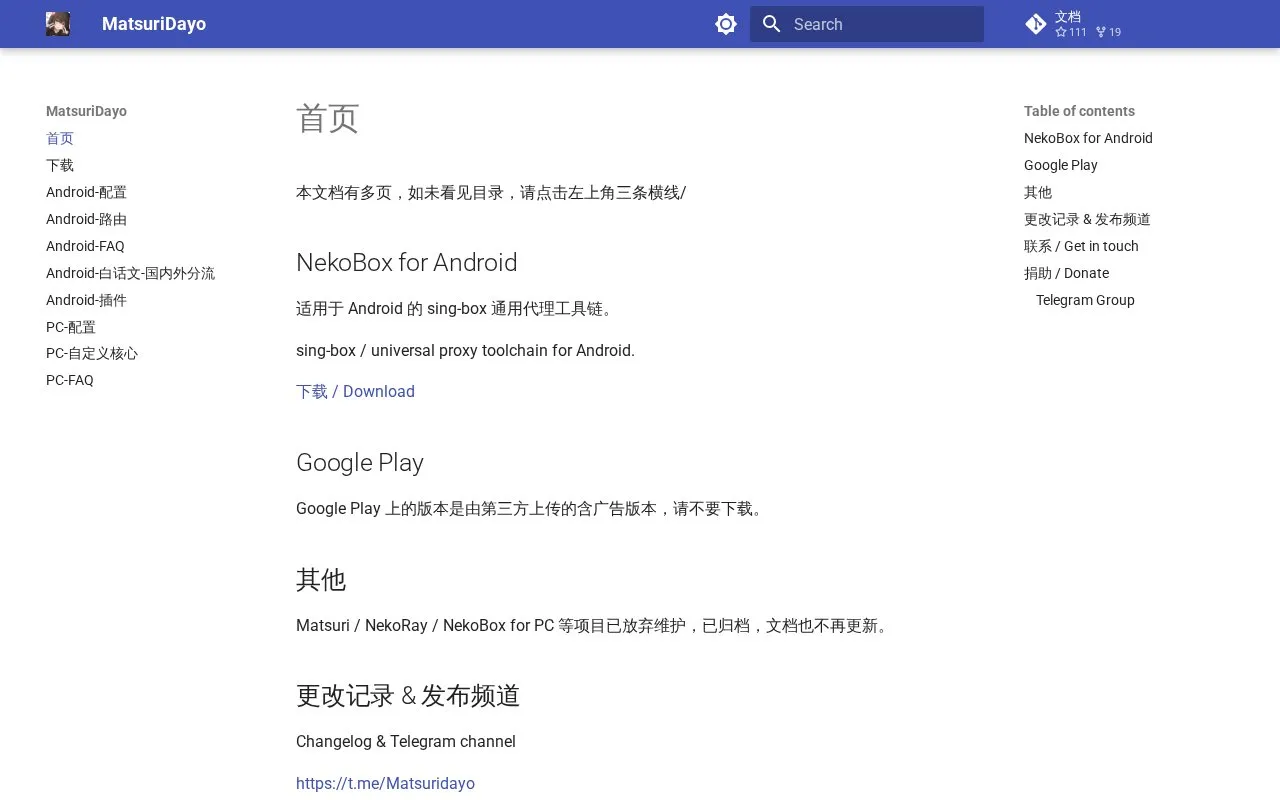
Task: Open Android-FAQ in the sidebar
Action: coord(85,246)
